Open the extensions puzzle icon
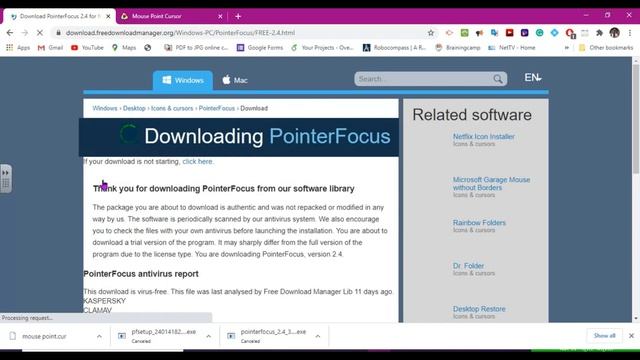This screenshot has width=640, height=360. coord(599,33)
